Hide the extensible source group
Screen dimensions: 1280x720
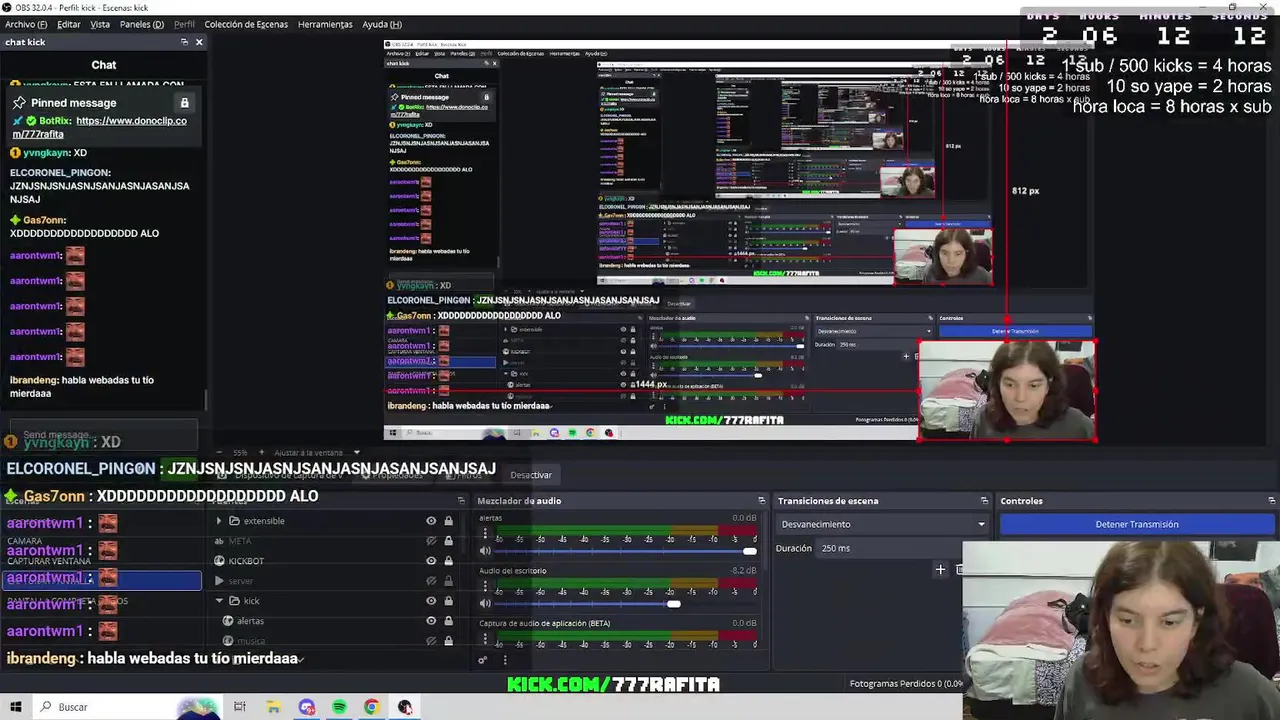click(431, 521)
